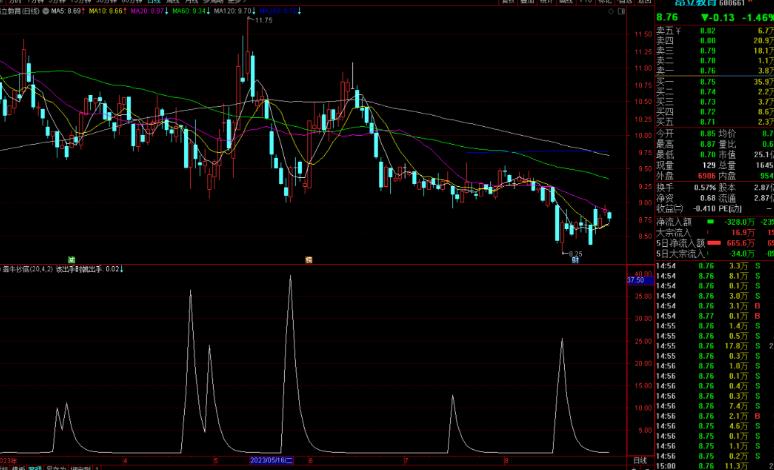Click the diamond icon at chart top right
The height and width of the screenshot is (470, 774).
pos(611,11)
